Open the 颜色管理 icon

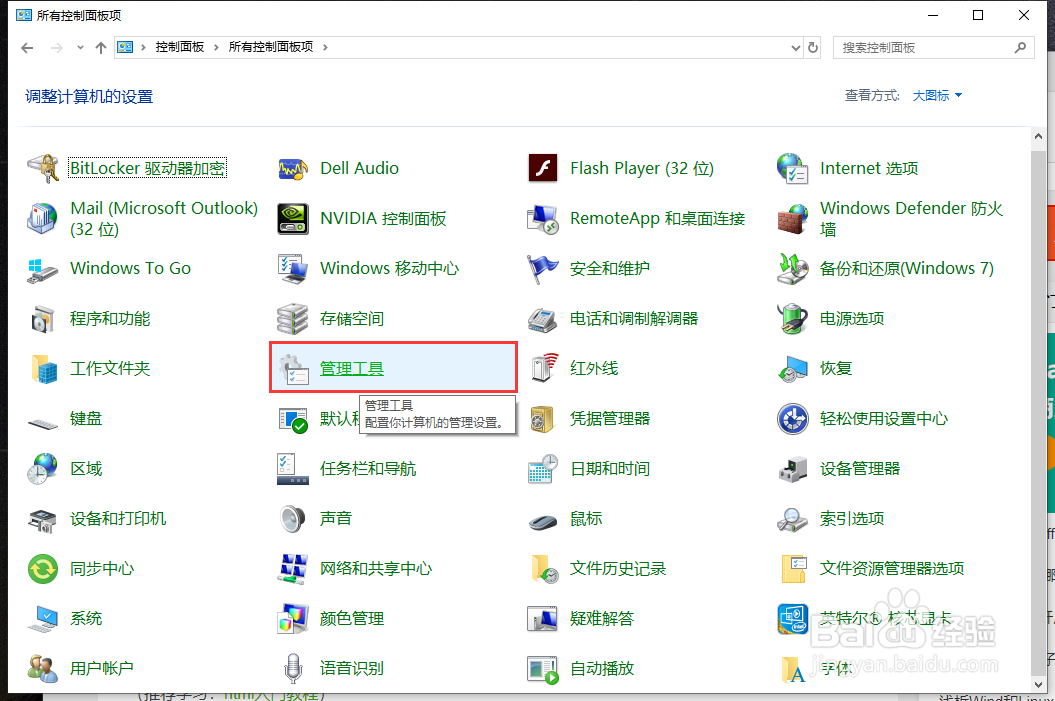tap(293, 619)
